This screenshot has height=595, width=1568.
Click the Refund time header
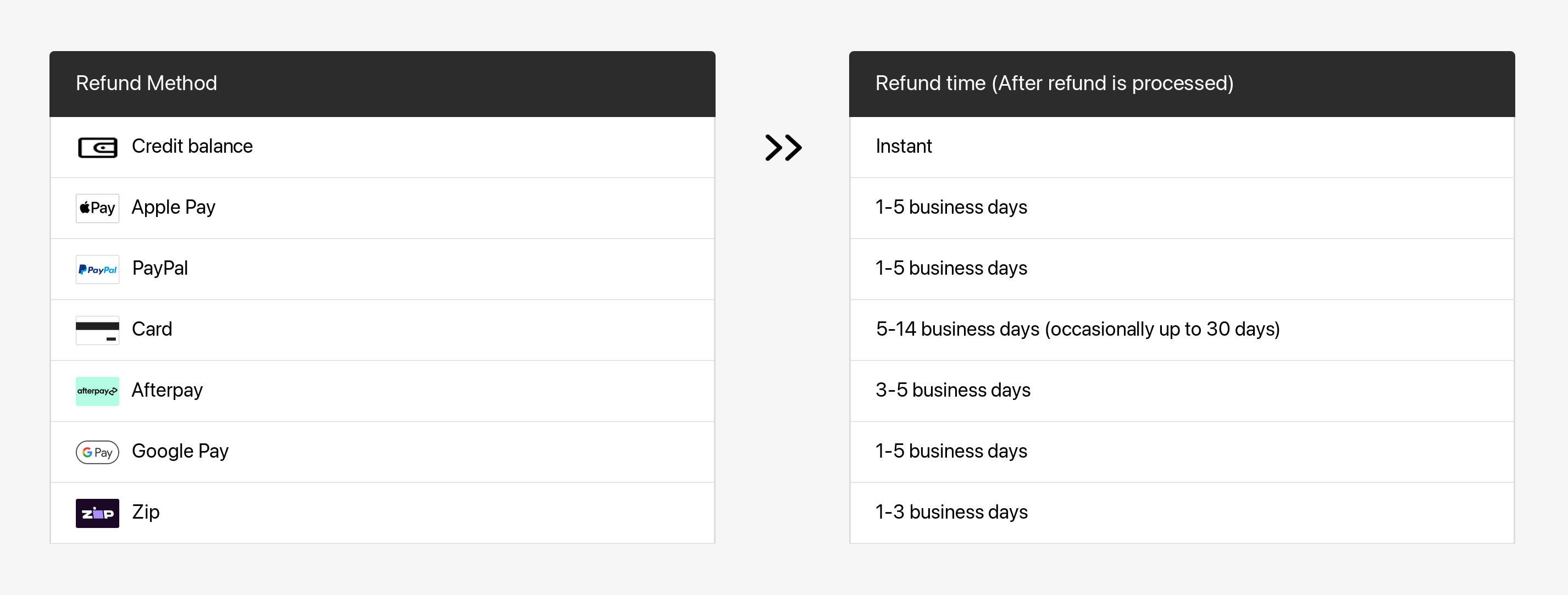pyautogui.click(x=1182, y=84)
